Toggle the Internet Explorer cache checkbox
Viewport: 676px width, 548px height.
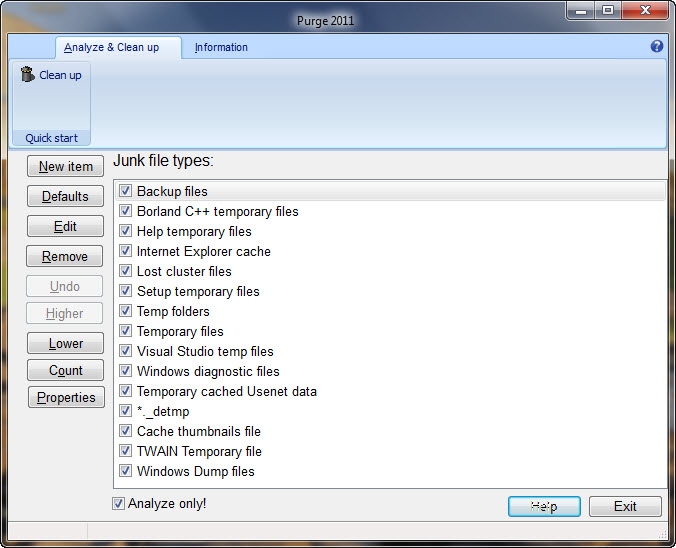[x=126, y=251]
